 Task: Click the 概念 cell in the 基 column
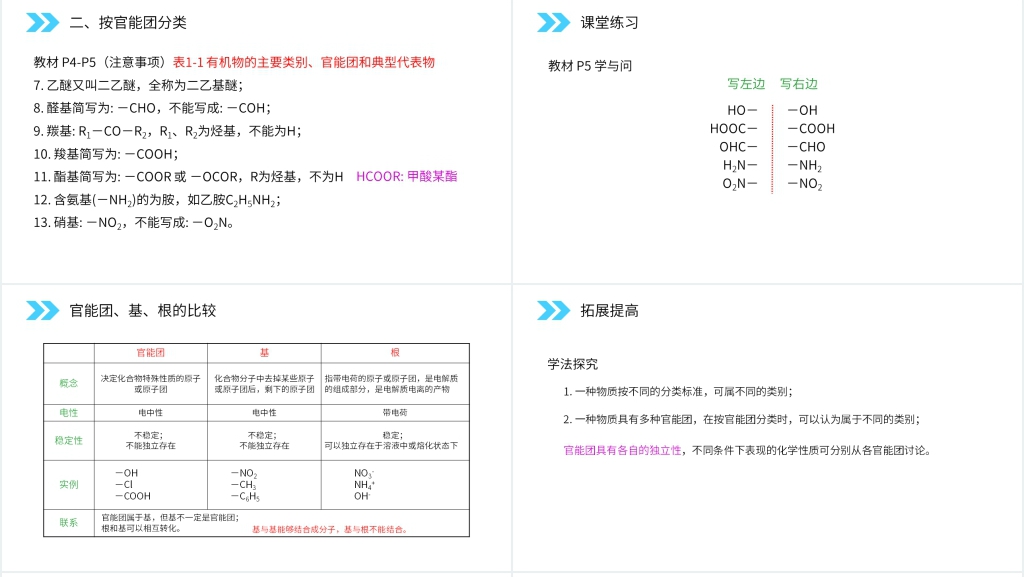point(264,384)
